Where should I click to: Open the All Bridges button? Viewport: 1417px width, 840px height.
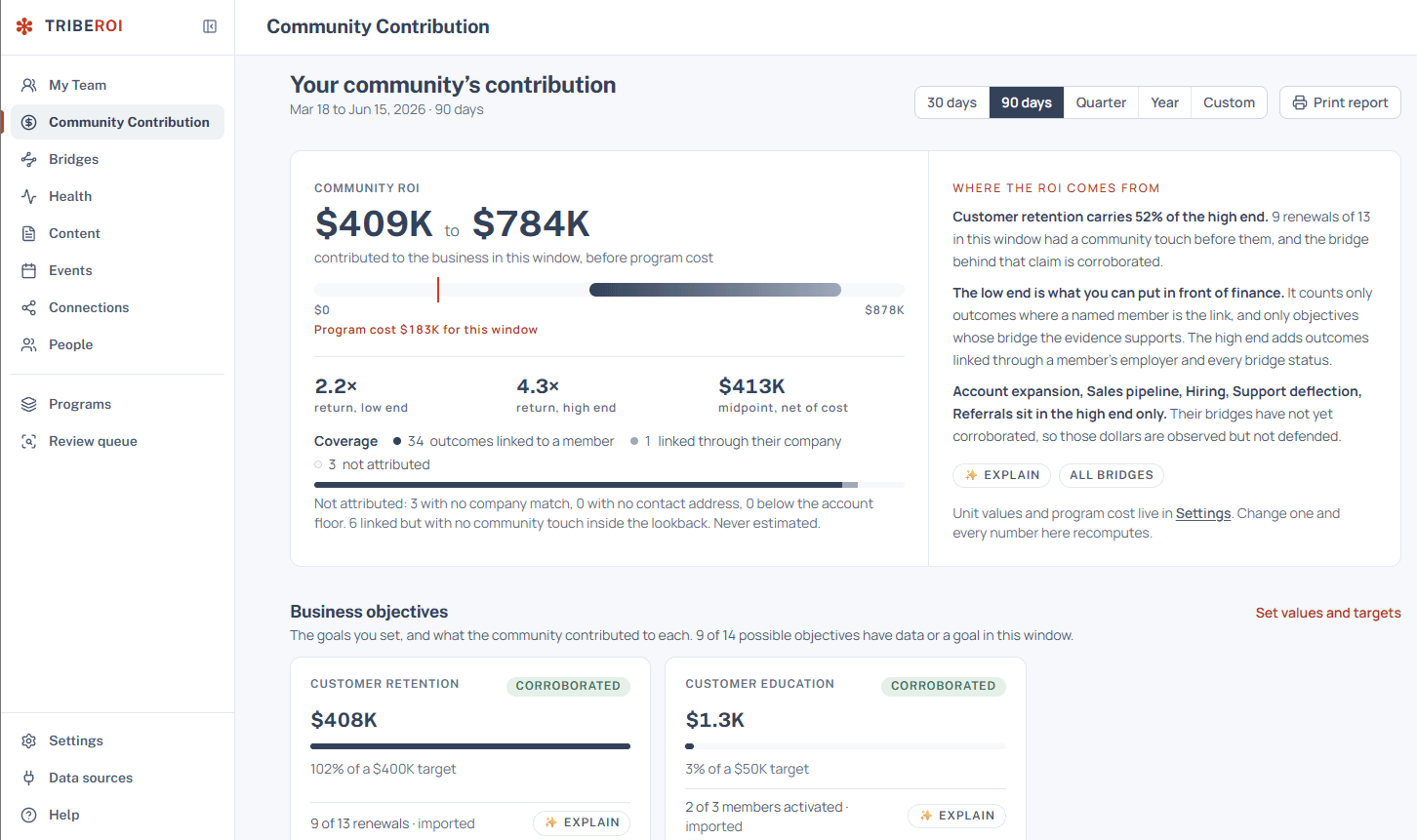coord(1112,475)
